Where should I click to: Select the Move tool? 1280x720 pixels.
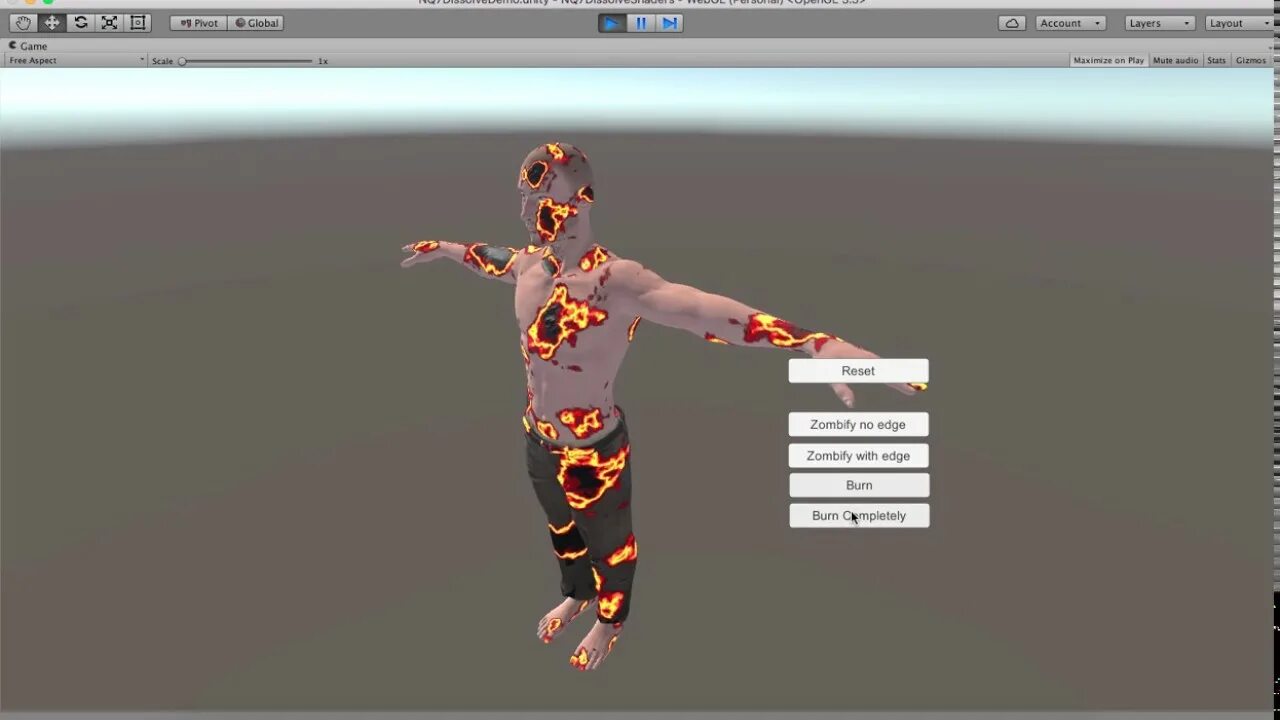click(x=52, y=23)
